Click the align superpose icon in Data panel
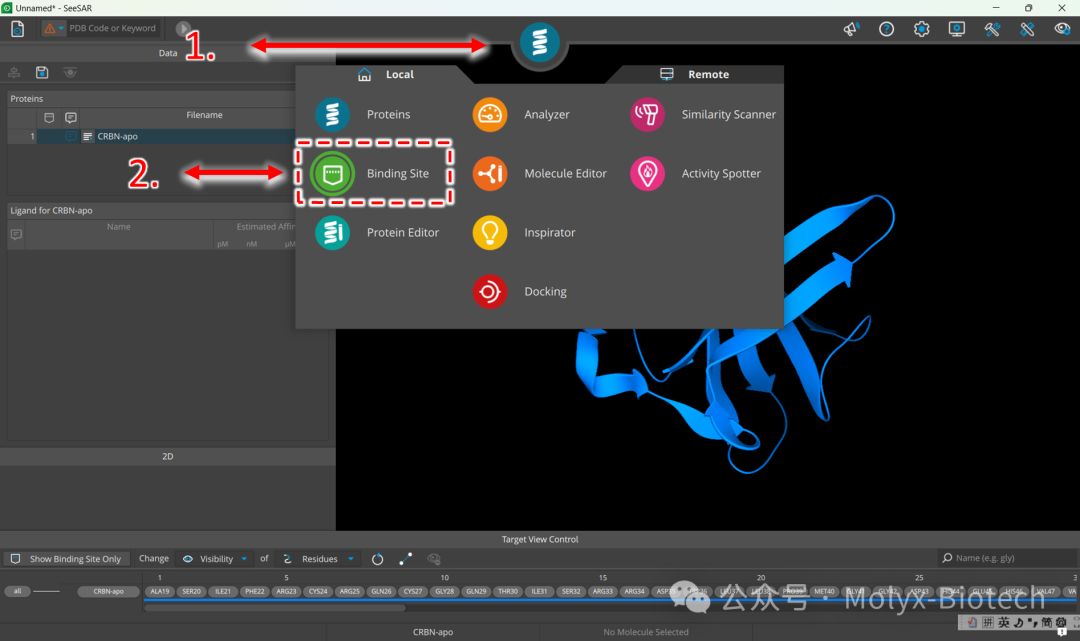 point(14,72)
